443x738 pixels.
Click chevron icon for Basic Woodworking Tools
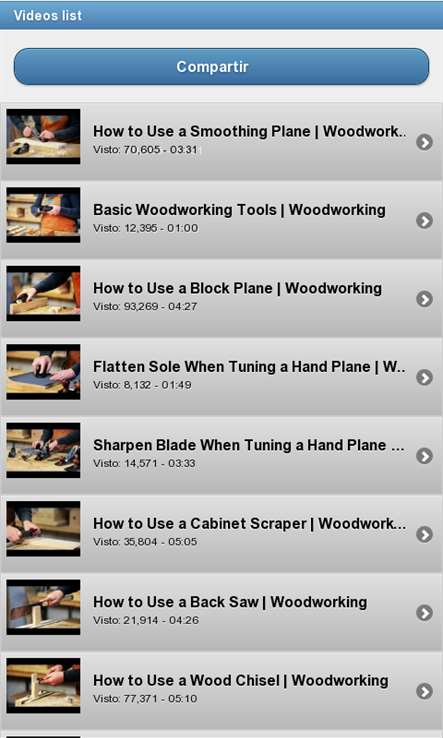tap(424, 220)
